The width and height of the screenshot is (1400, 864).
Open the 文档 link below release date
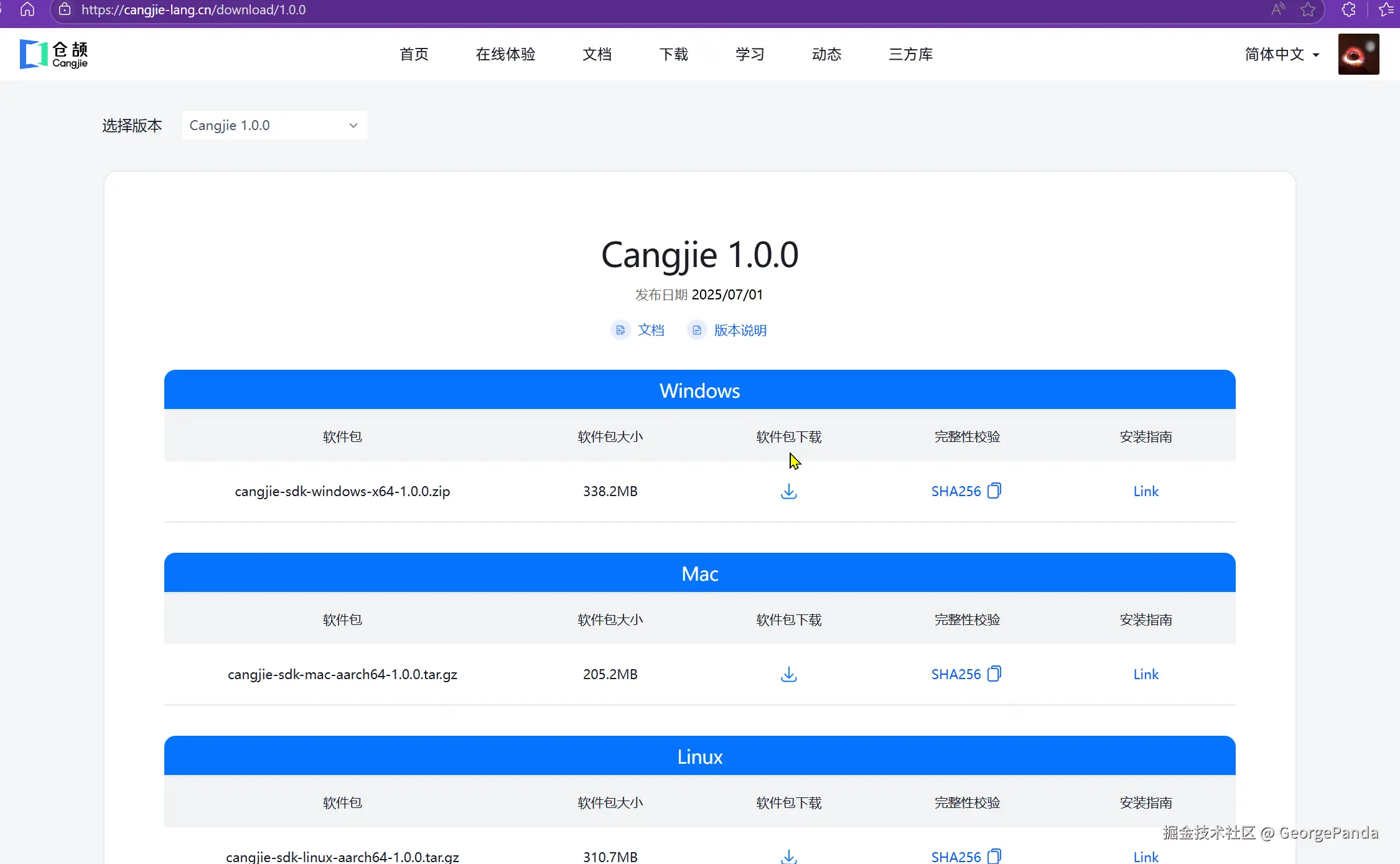pyautogui.click(x=650, y=330)
